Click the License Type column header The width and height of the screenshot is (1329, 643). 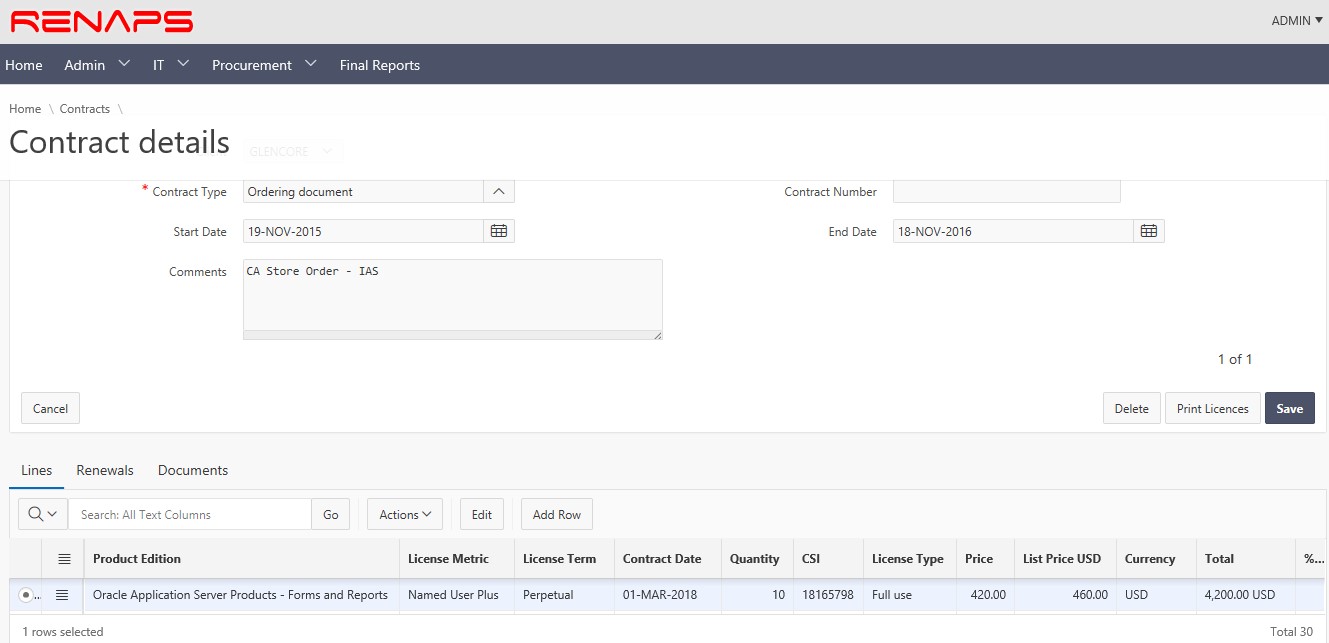[x=910, y=559]
